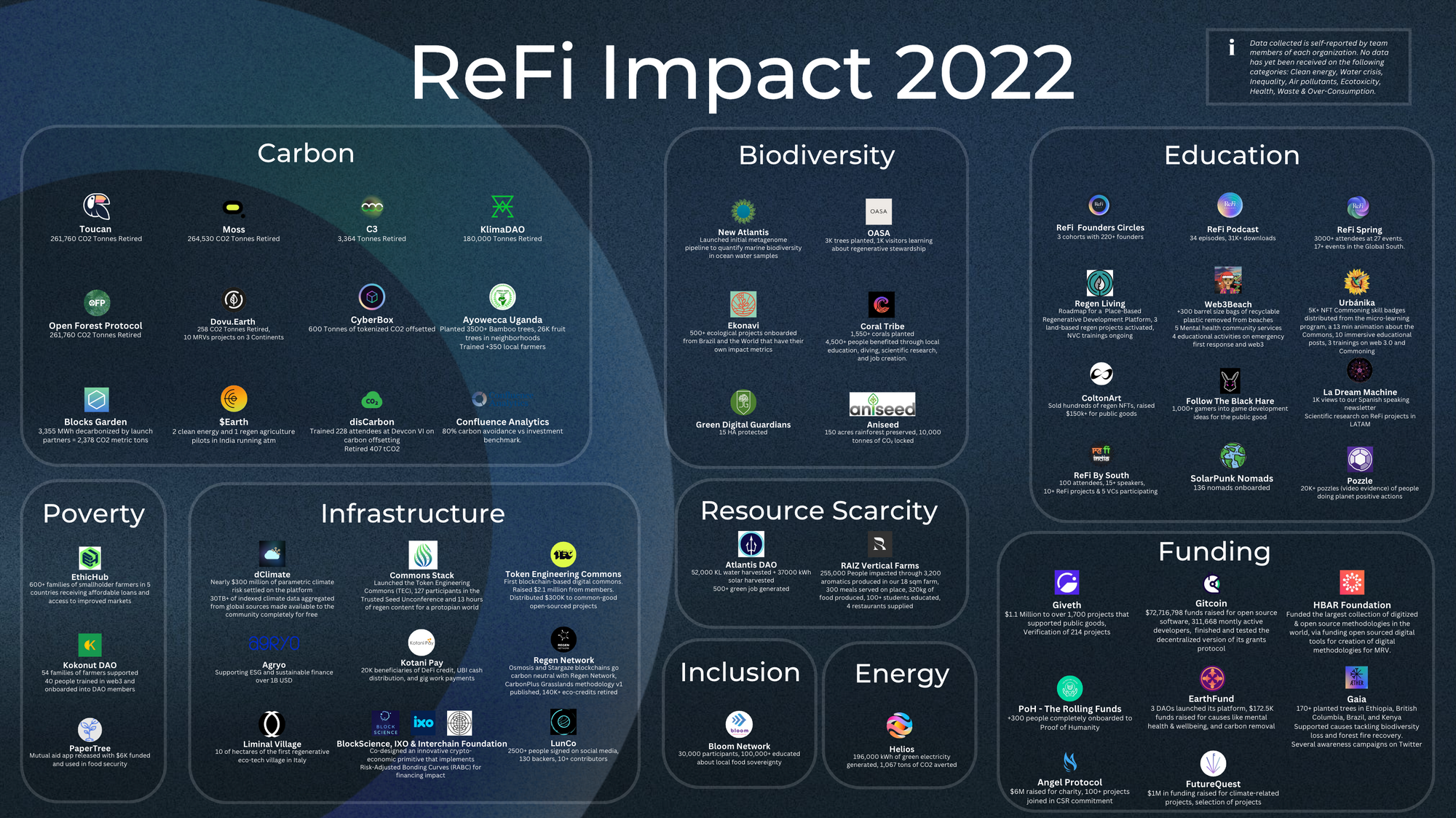Screen dimensions: 1456x818
Task: Click the KlimaDAO green logo
Action: 502,207
